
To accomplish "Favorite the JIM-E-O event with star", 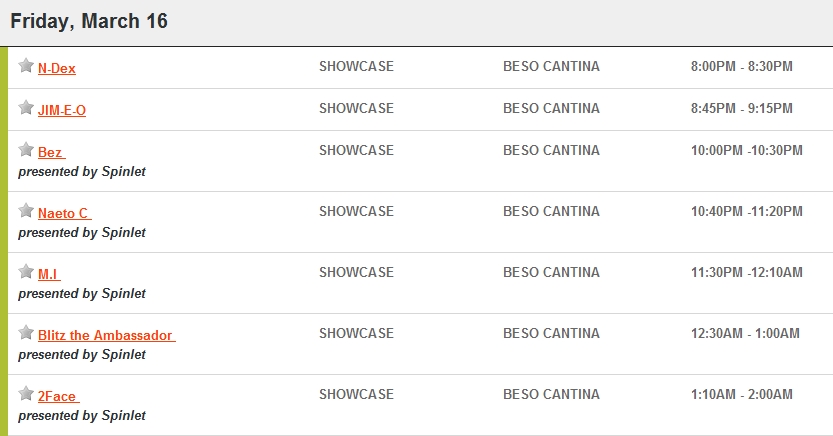I will [26, 107].
